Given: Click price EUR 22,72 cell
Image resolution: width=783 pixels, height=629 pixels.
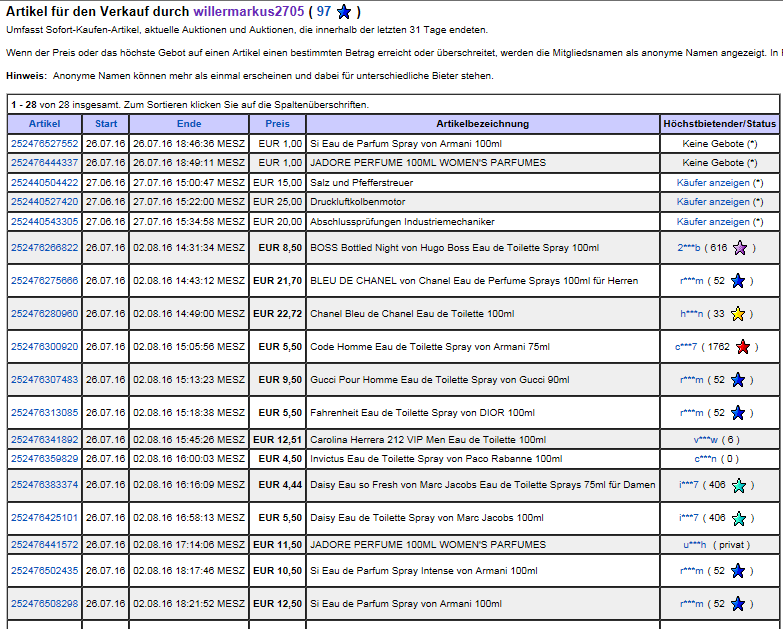Looking at the screenshot, I should (277, 314).
